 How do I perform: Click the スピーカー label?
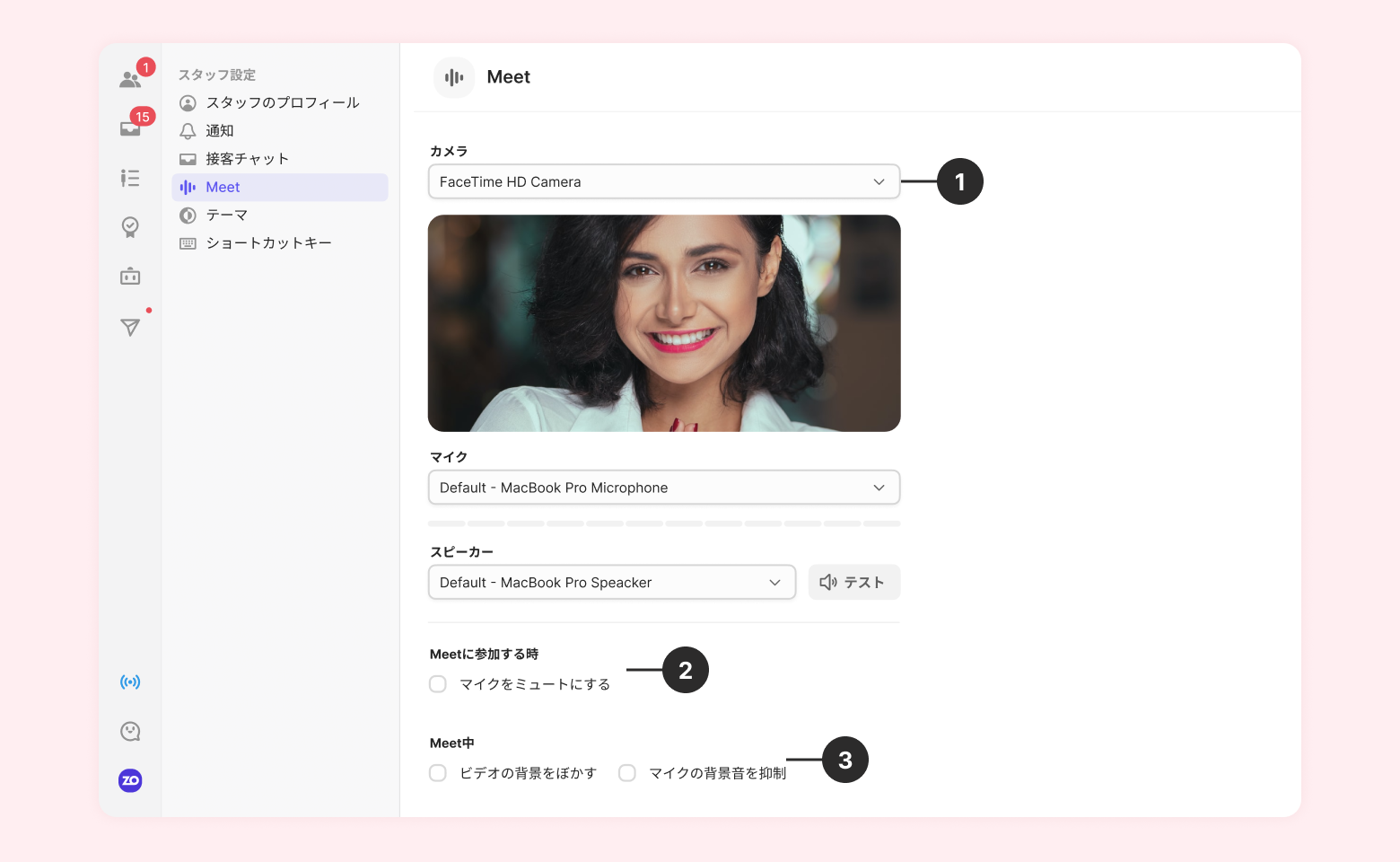click(x=461, y=552)
